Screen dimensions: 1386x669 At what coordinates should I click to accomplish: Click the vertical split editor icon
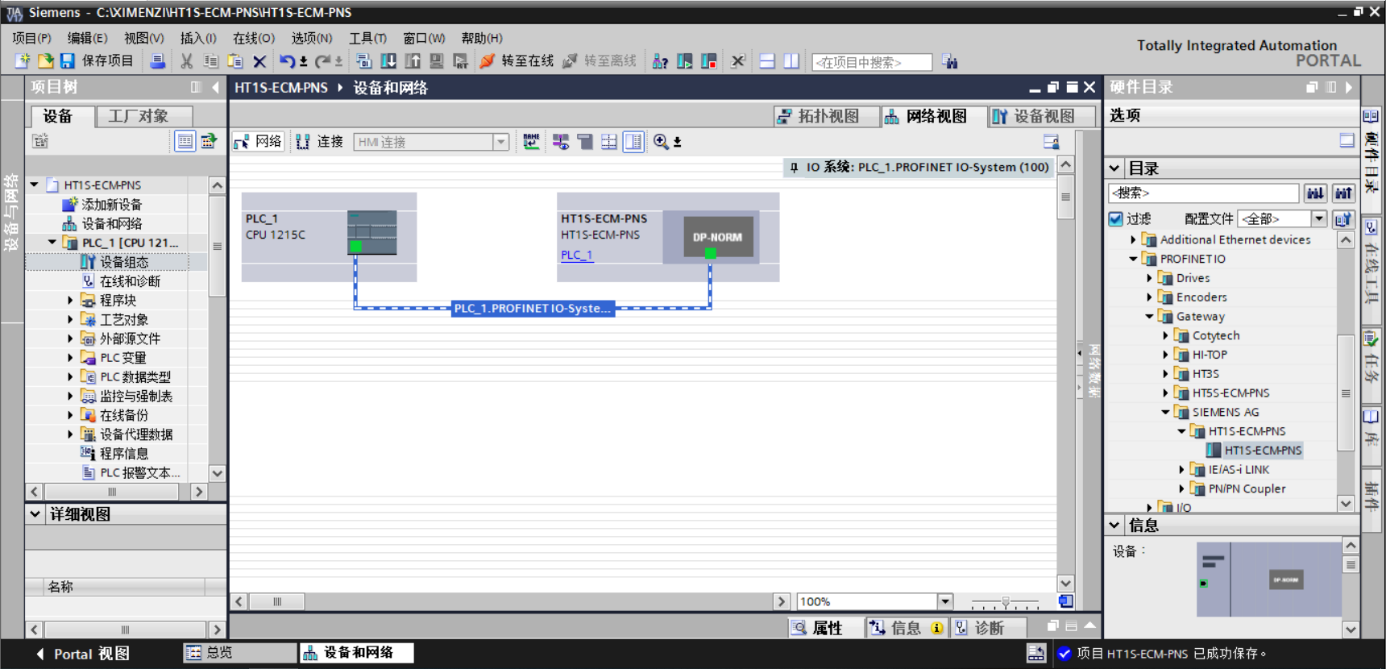tap(791, 61)
